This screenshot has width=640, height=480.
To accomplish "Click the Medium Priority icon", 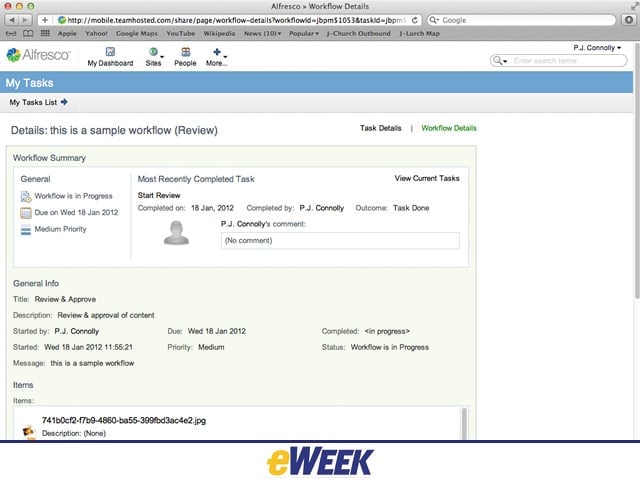I will 26,229.
